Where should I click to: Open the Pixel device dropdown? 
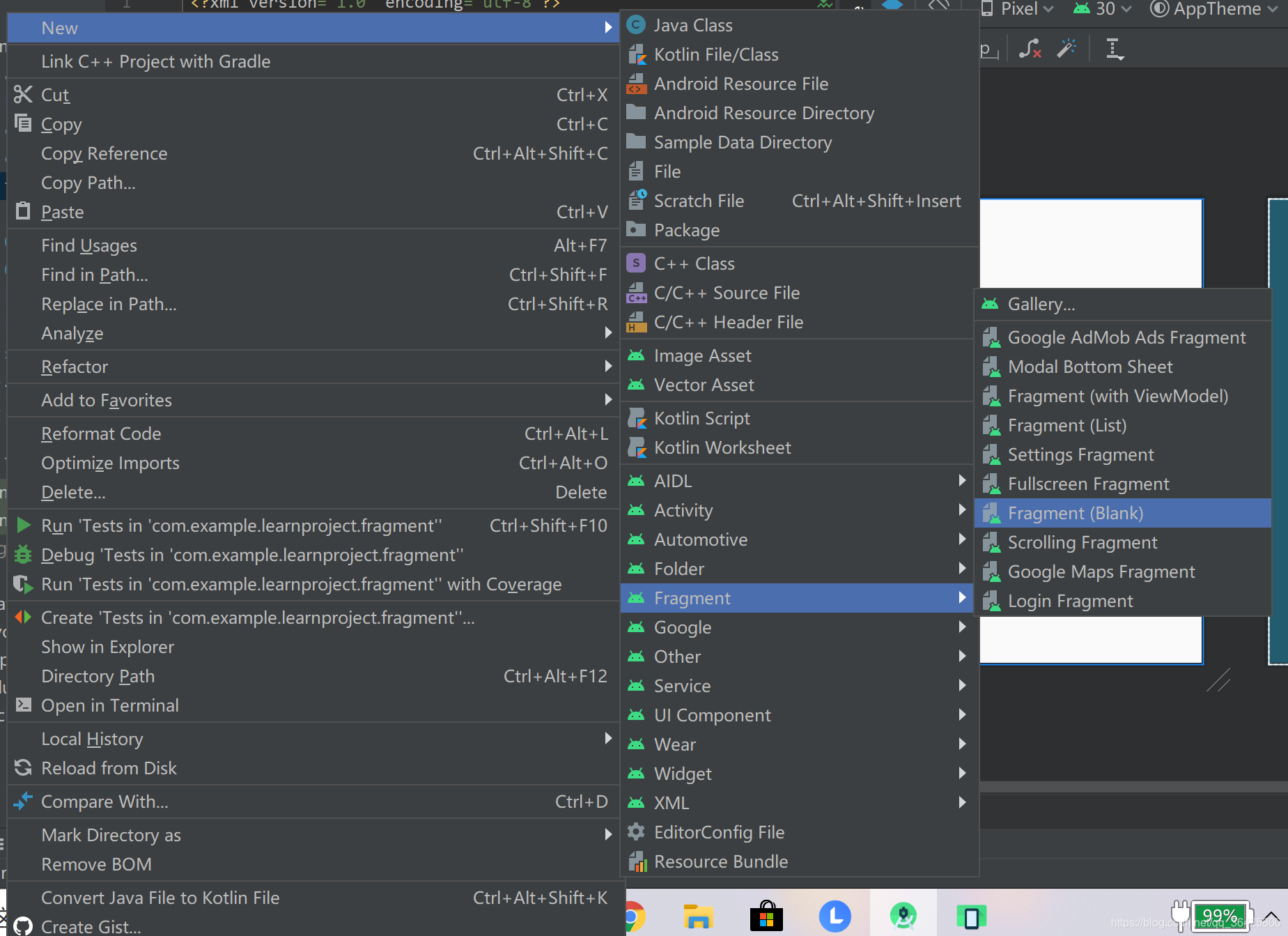[x=1018, y=9]
